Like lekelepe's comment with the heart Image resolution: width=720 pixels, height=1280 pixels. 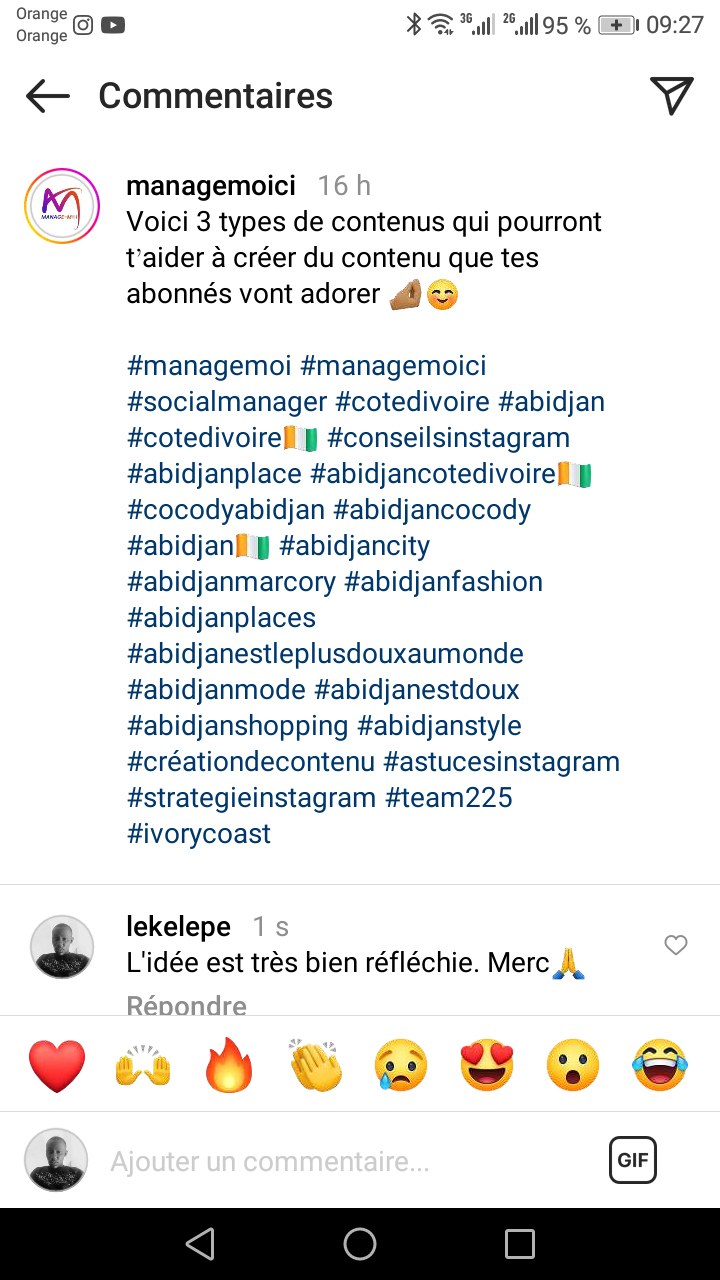click(676, 945)
